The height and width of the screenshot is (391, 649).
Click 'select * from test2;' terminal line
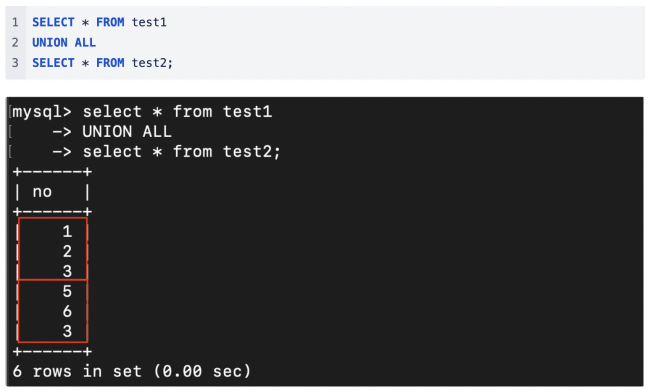click(182, 151)
